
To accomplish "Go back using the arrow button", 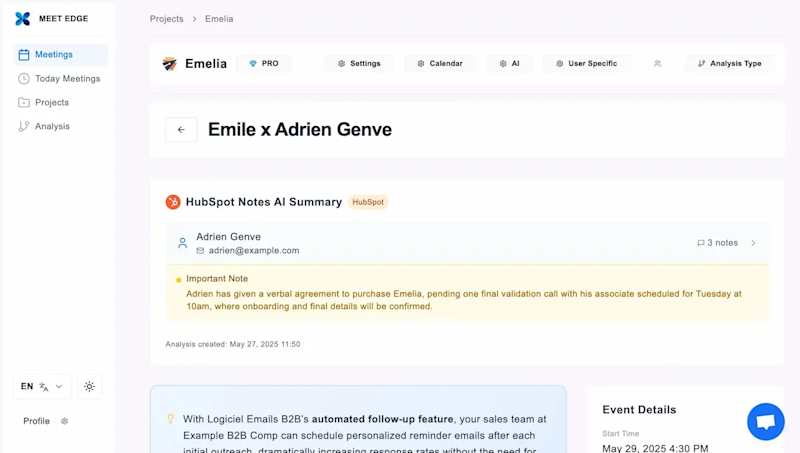I will tap(181, 130).
